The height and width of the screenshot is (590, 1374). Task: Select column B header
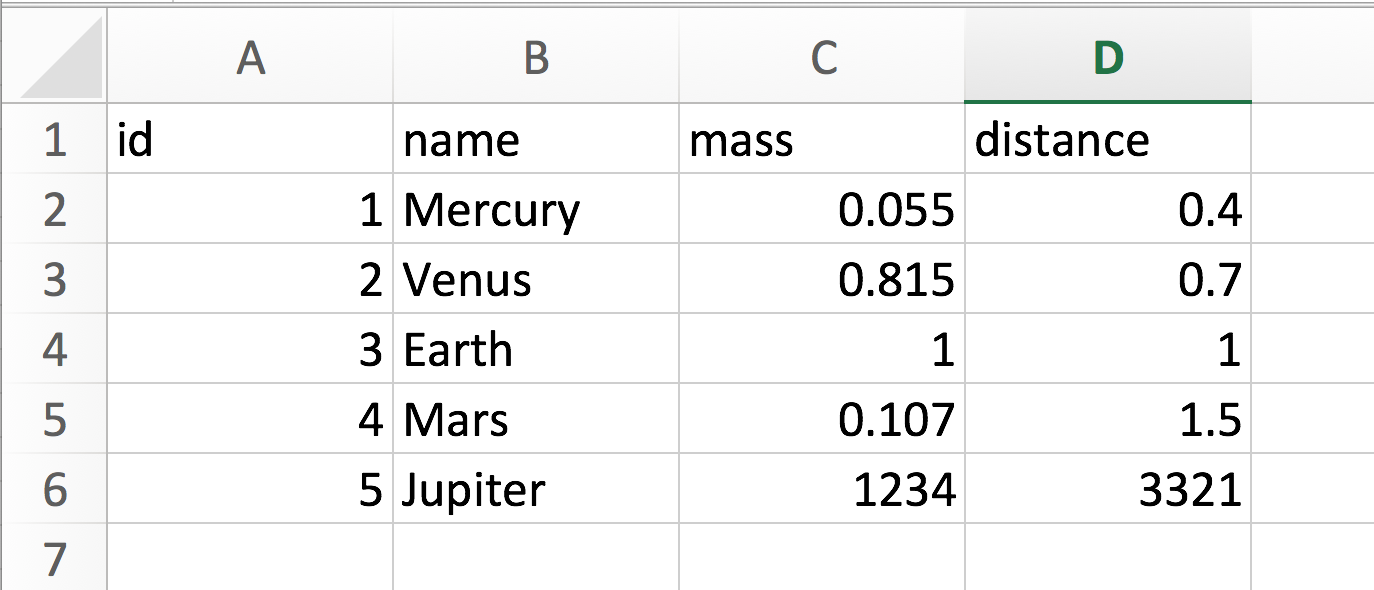tap(536, 60)
